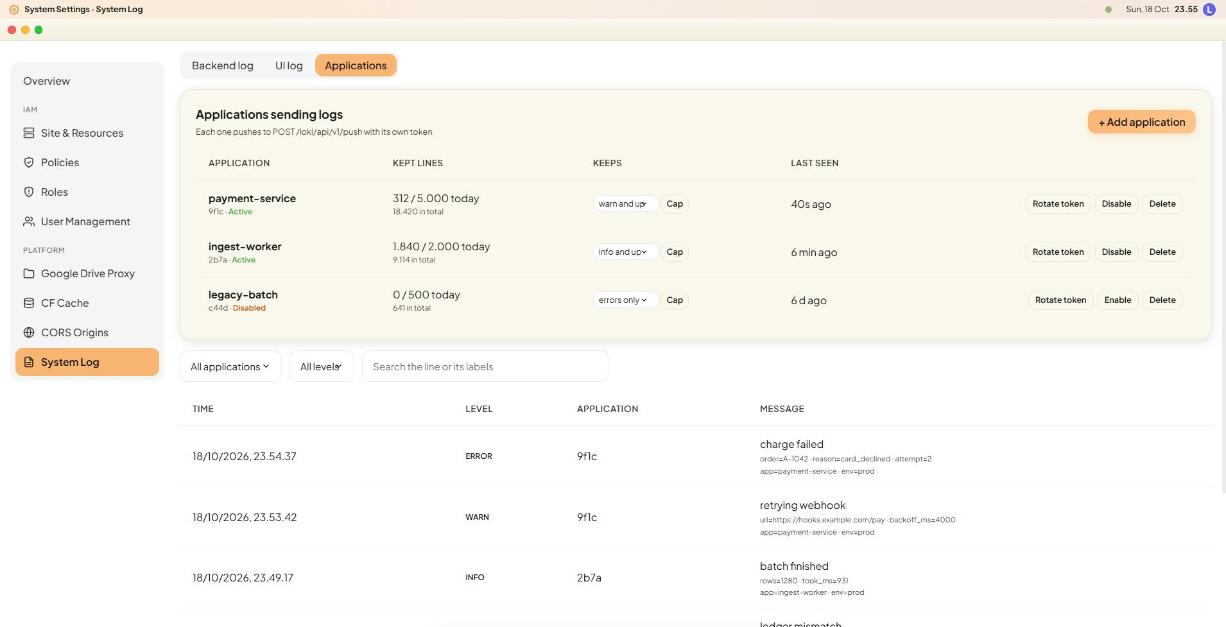
Task: Click the 2b7a application cell in log
Action: point(589,577)
